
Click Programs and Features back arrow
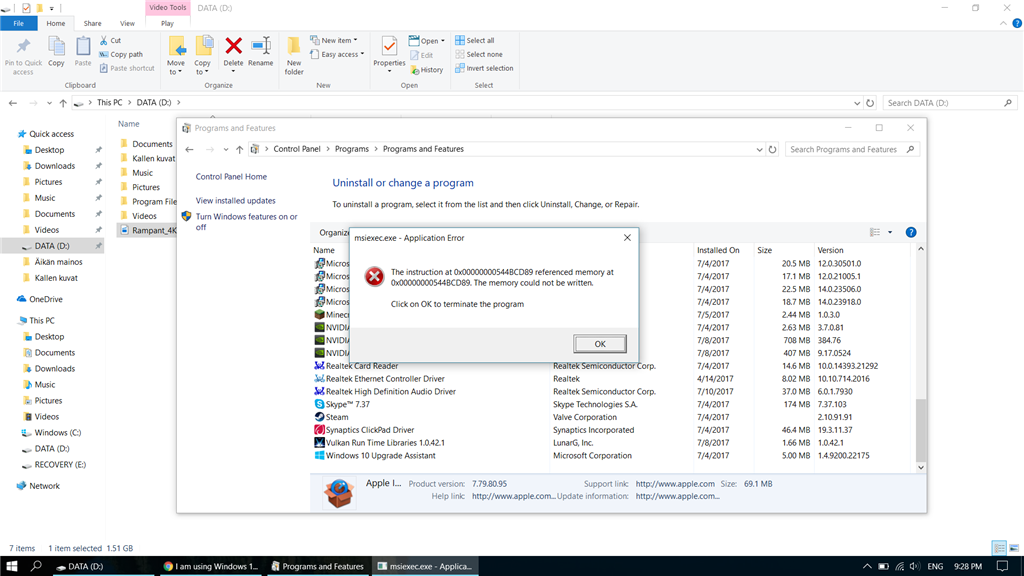[x=189, y=150]
